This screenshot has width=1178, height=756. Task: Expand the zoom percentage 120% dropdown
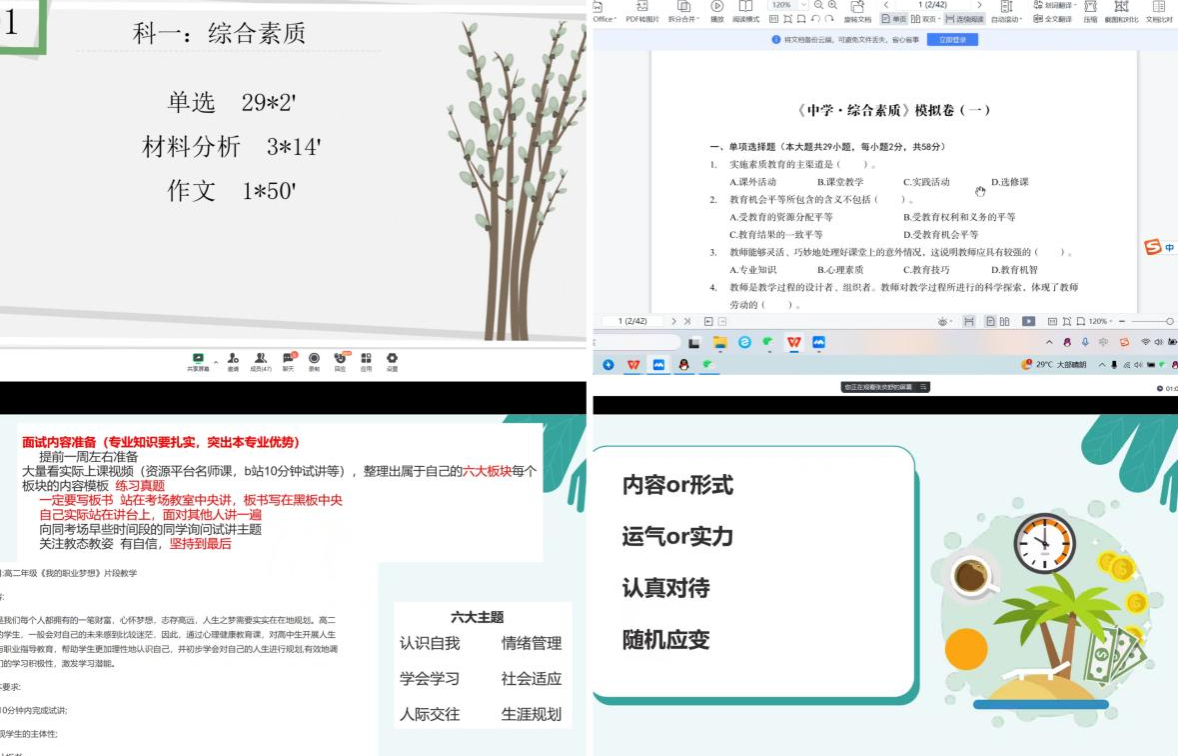tap(805, 5)
